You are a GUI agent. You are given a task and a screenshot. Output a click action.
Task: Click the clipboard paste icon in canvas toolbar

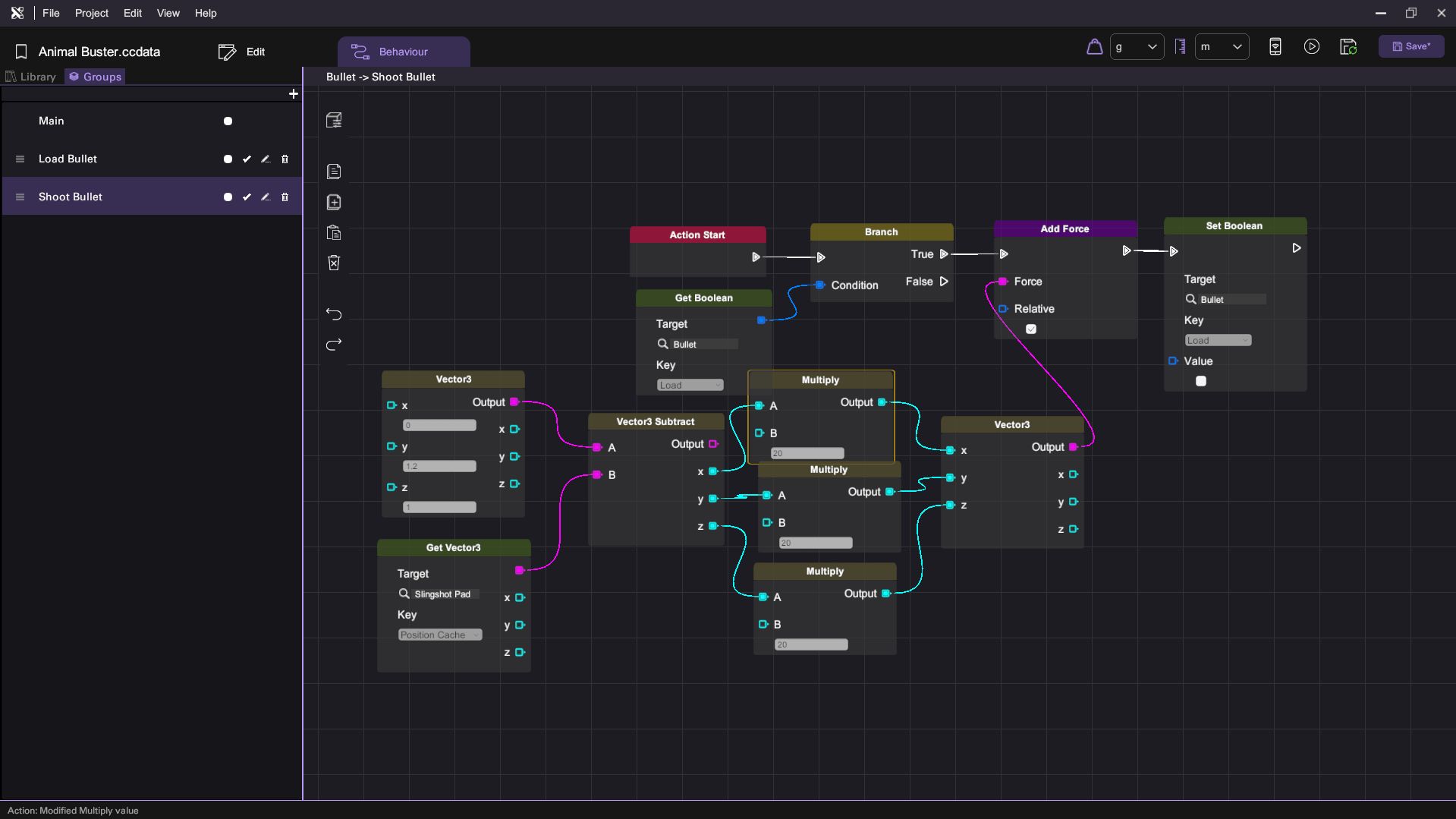(334, 233)
